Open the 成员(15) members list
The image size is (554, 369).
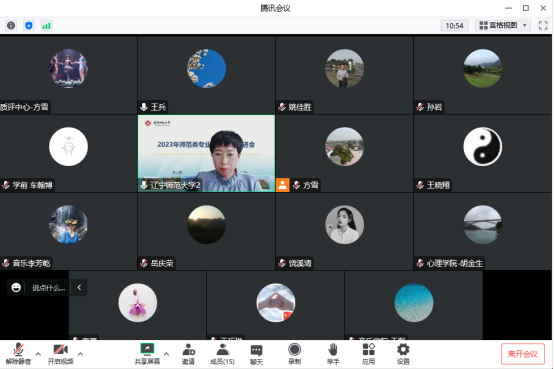[x=222, y=354]
